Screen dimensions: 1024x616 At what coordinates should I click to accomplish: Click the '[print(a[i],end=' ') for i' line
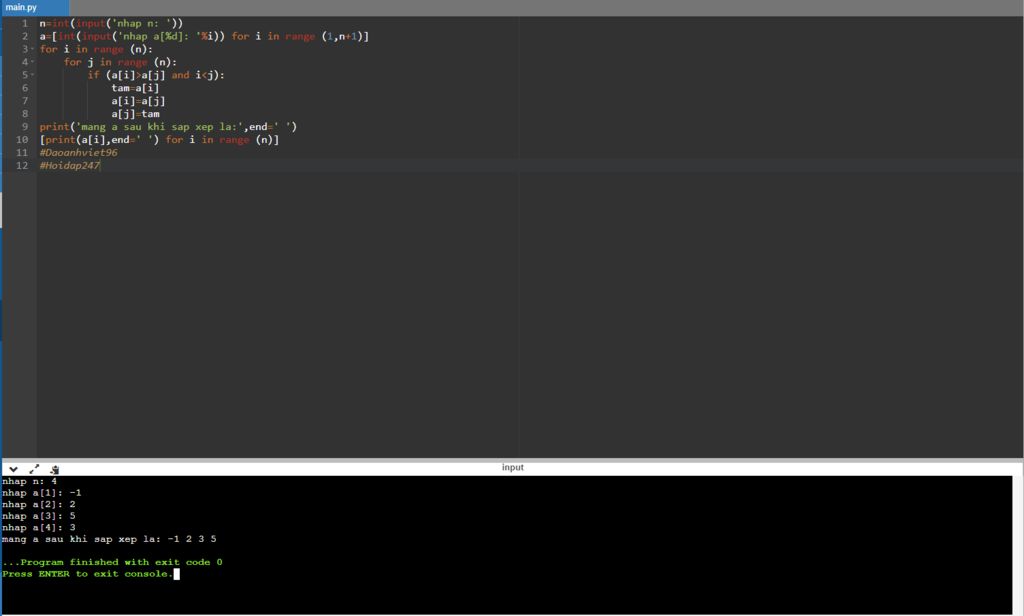[159, 140]
